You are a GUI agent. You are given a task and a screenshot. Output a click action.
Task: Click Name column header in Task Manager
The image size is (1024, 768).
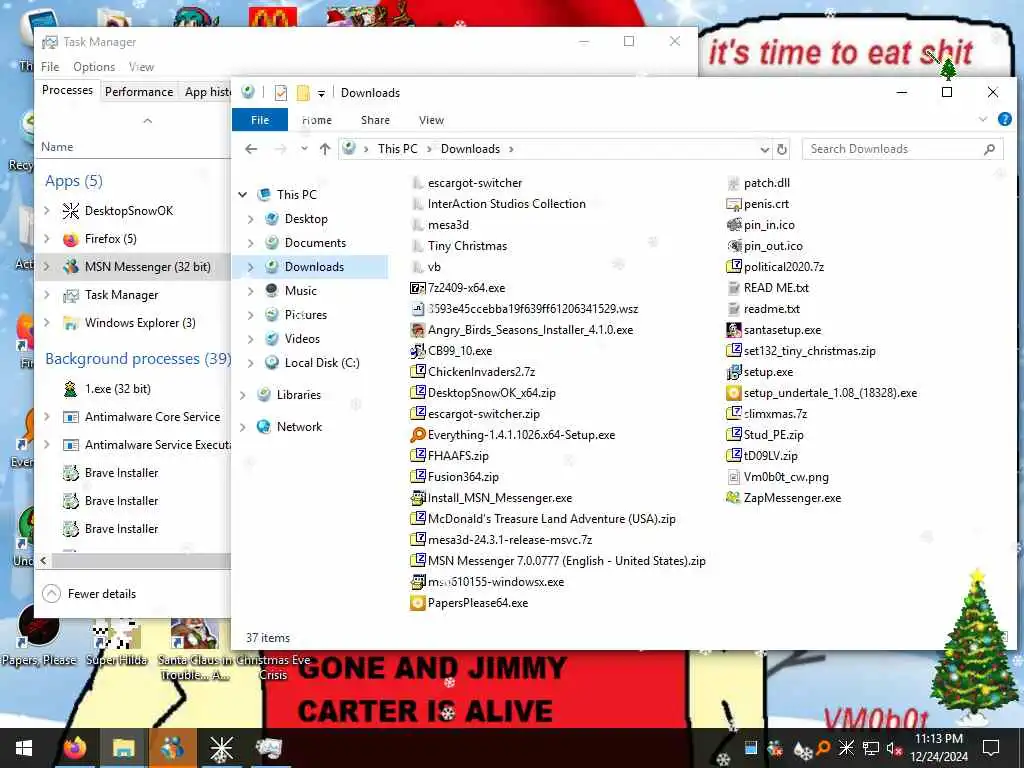[57, 147]
